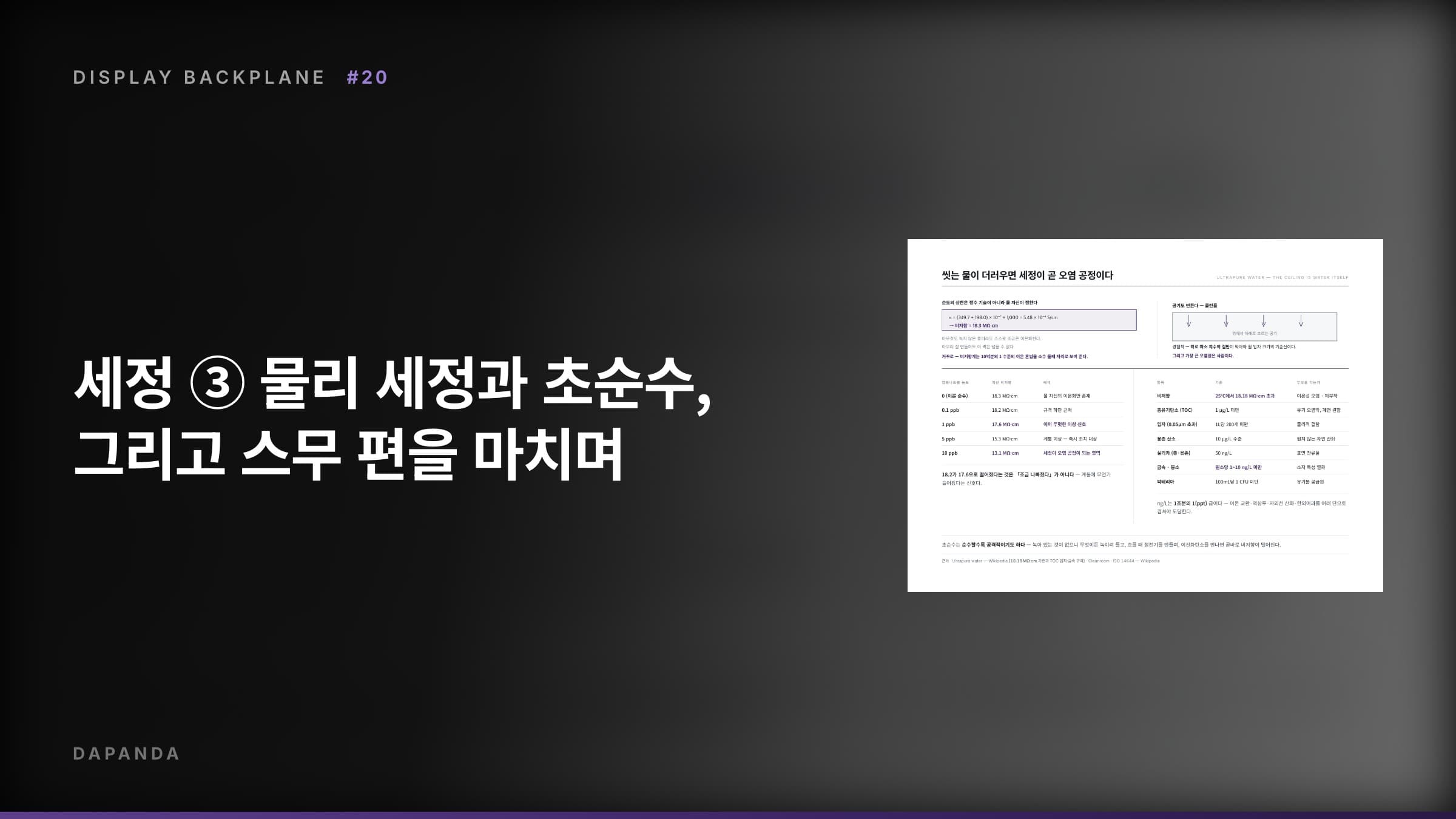This screenshot has width=1456, height=819.
Task: Click the "0 (이론 순수)" table row label
Action: pos(954,396)
